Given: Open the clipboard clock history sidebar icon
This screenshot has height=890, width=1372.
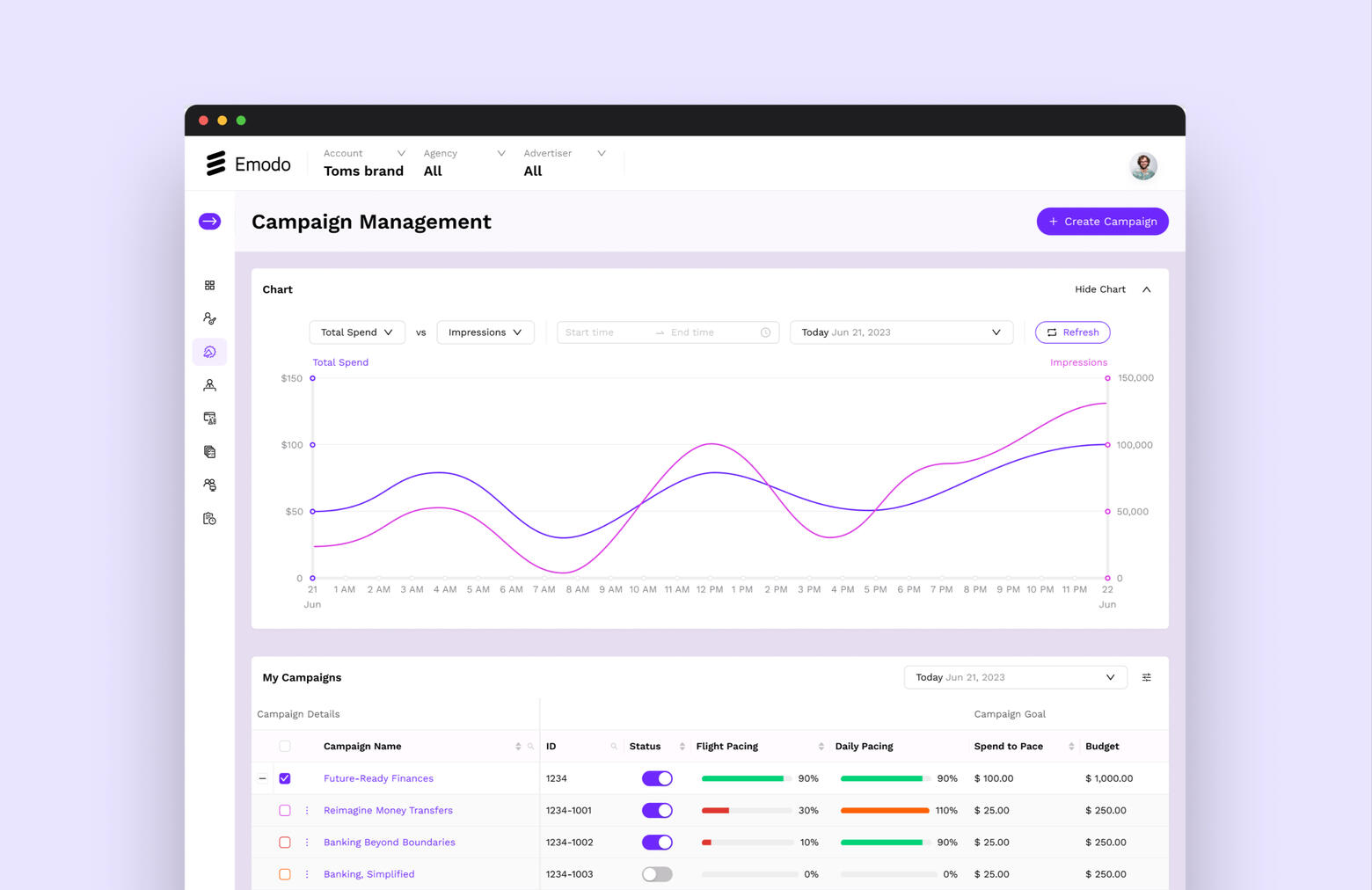Looking at the screenshot, I should [209, 519].
